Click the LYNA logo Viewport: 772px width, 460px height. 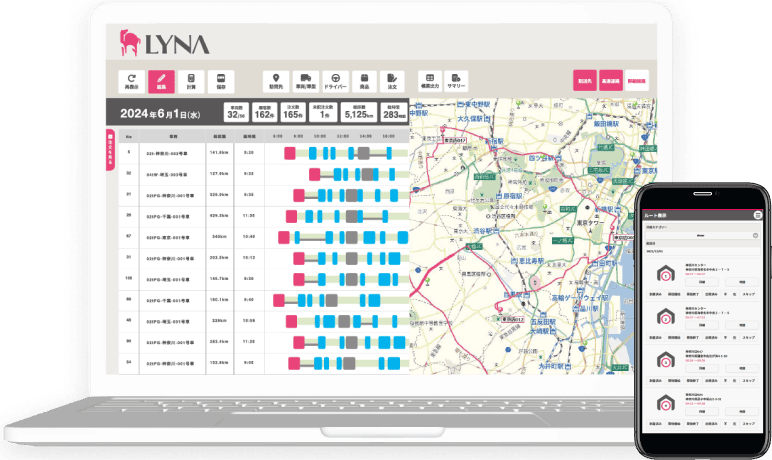coord(164,43)
